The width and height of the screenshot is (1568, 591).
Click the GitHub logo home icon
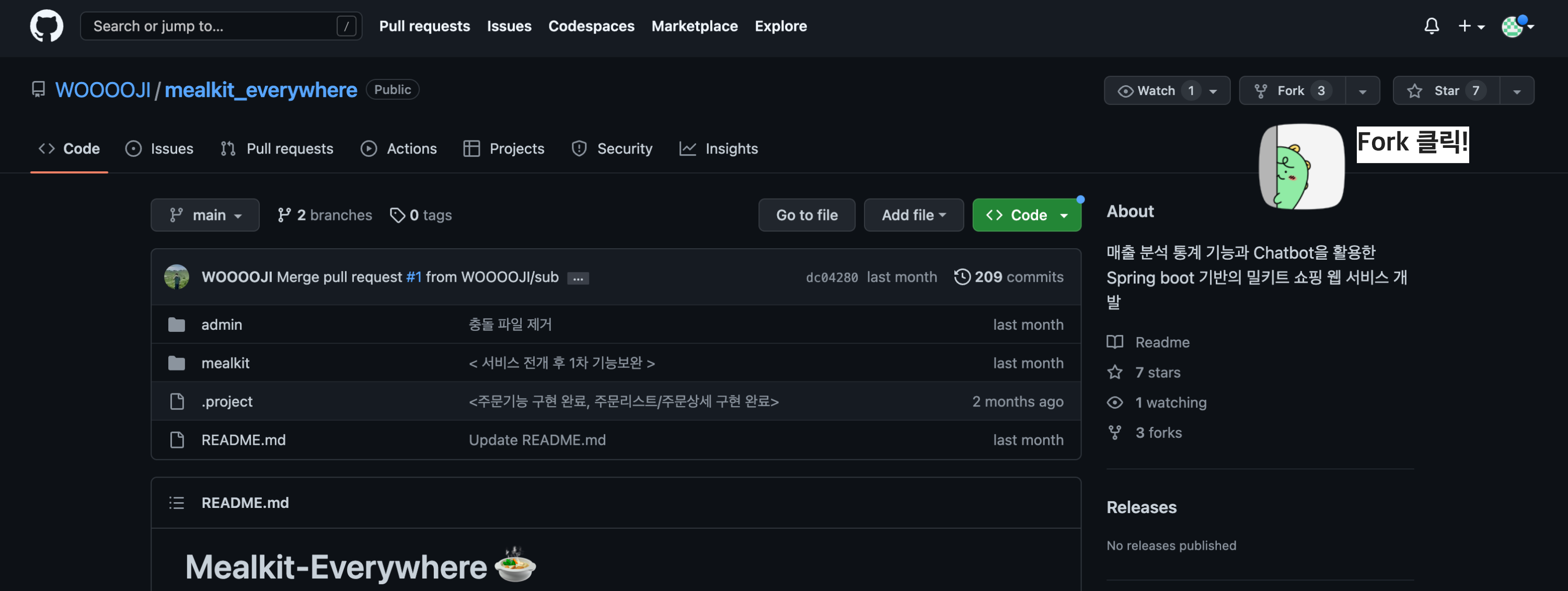click(x=47, y=26)
